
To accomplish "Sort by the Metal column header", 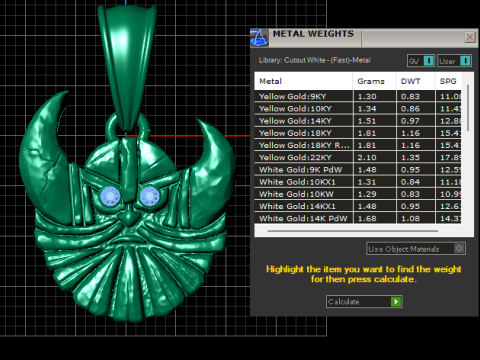I will coord(303,81).
